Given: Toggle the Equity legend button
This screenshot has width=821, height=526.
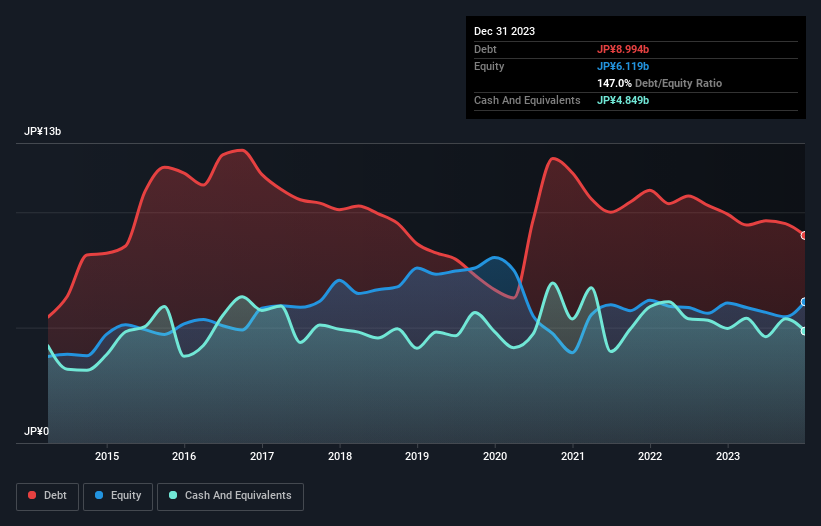Looking at the screenshot, I should pyautogui.click(x=118, y=496).
